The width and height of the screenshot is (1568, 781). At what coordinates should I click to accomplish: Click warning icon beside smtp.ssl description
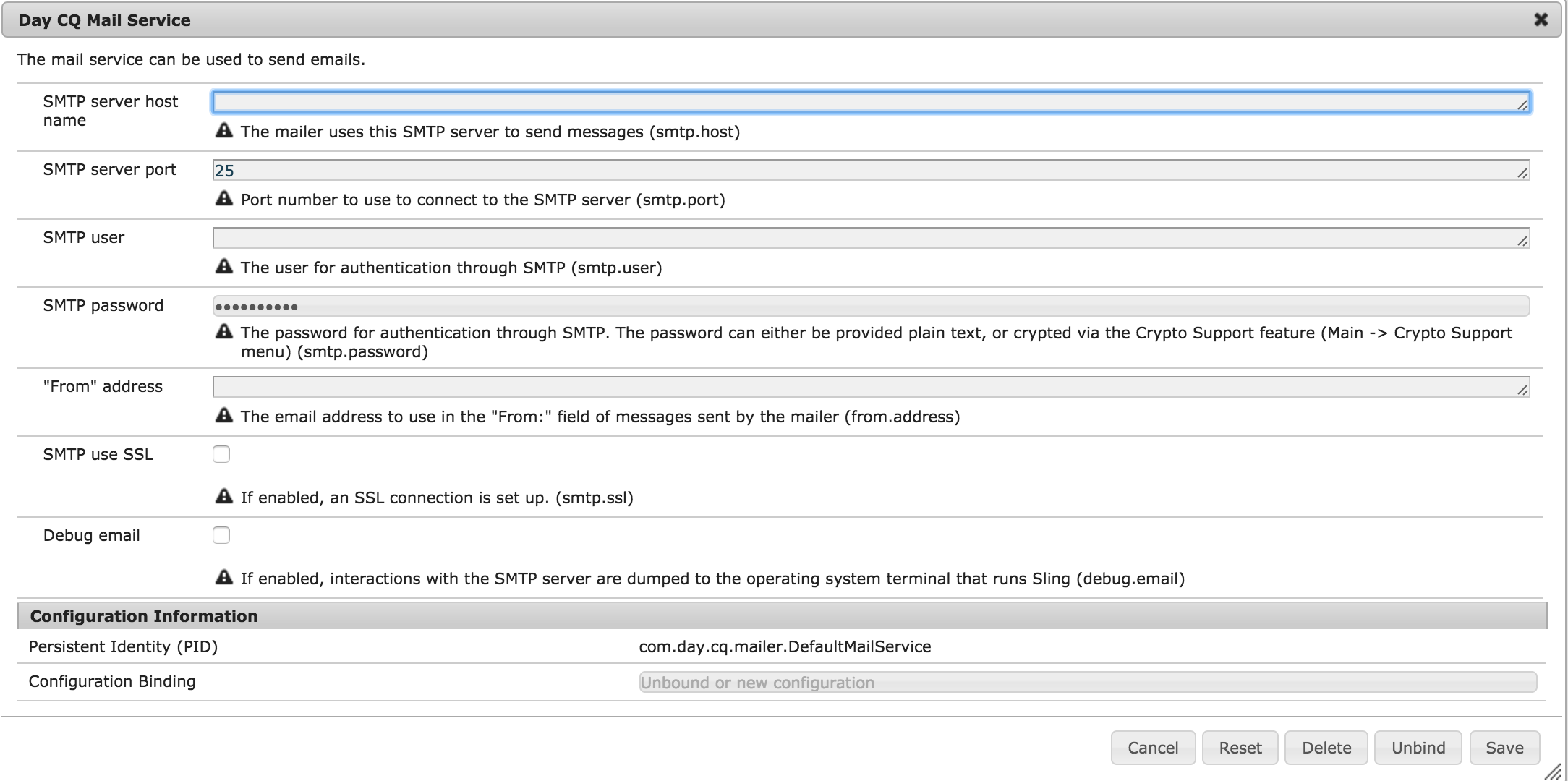tap(224, 497)
